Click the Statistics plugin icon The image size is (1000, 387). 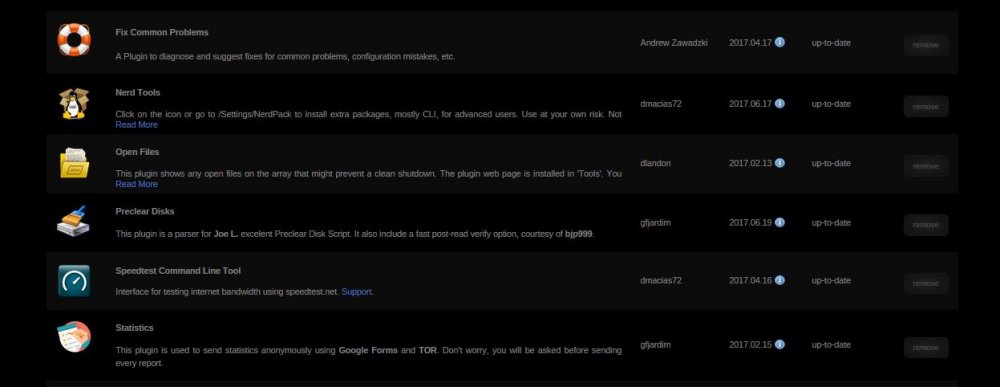coord(74,337)
